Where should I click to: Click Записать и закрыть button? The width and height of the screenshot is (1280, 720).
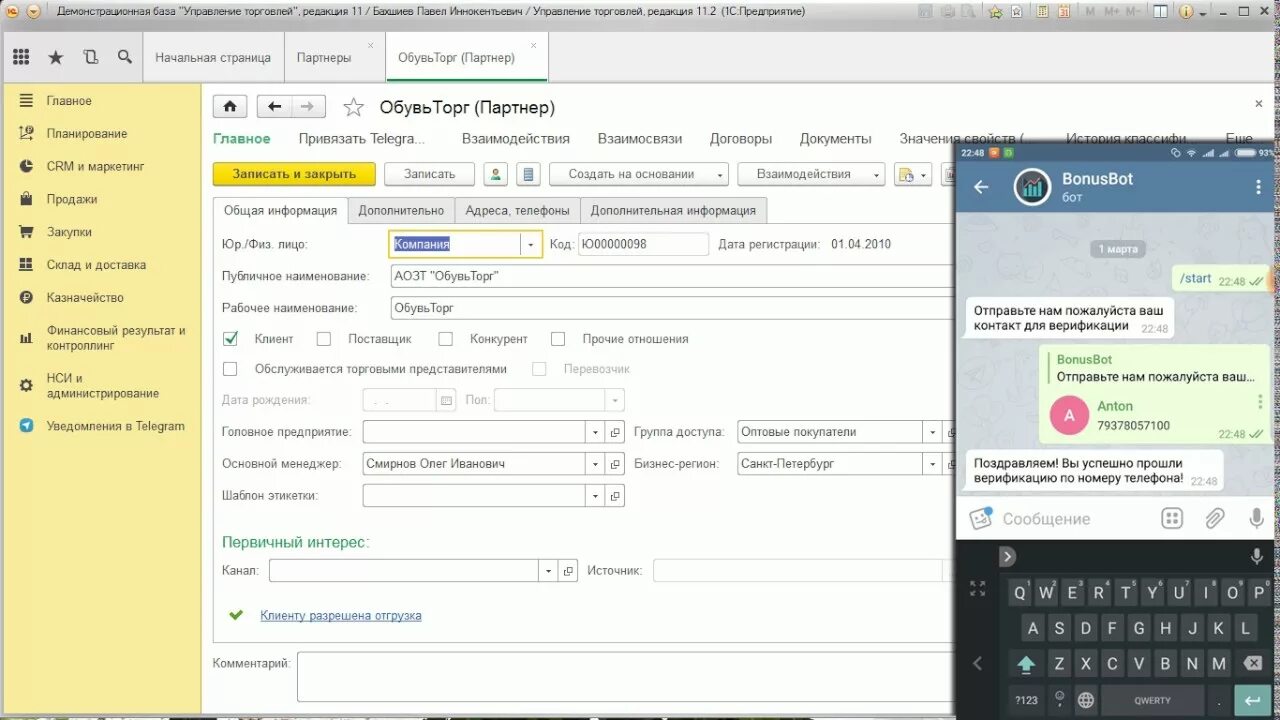(x=294, y=174)
